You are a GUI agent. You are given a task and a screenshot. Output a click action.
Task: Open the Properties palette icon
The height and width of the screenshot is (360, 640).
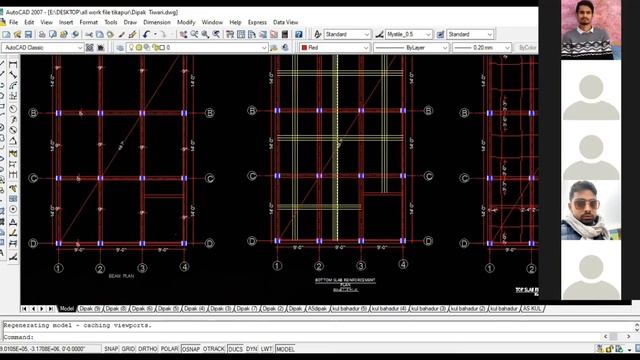tap(230, 34)
